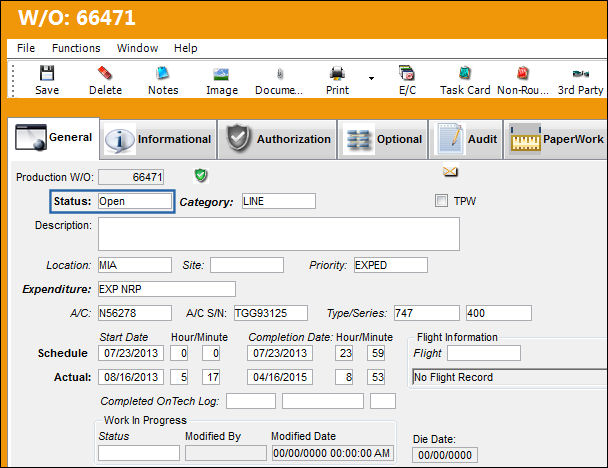Click the last Completed OnTech Log field

click(383, 401)
